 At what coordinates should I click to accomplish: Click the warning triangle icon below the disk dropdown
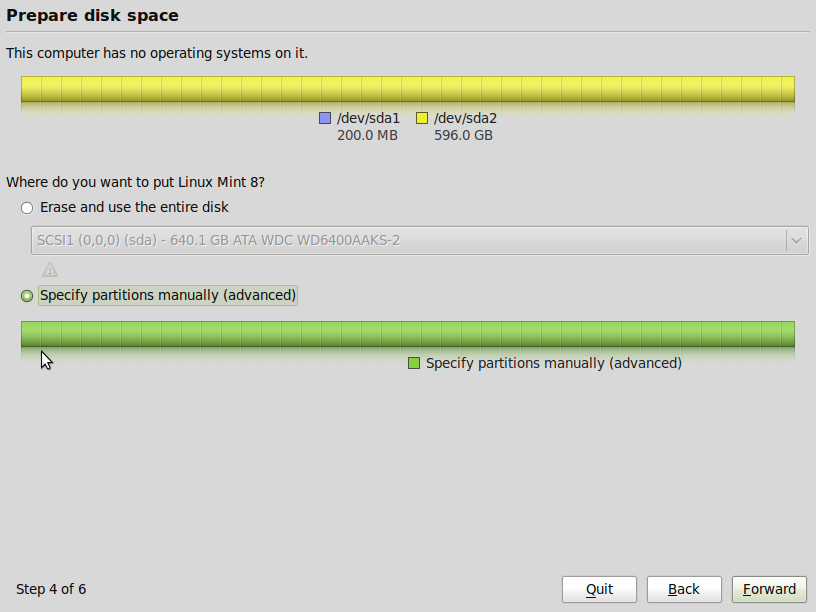(50, 269)
